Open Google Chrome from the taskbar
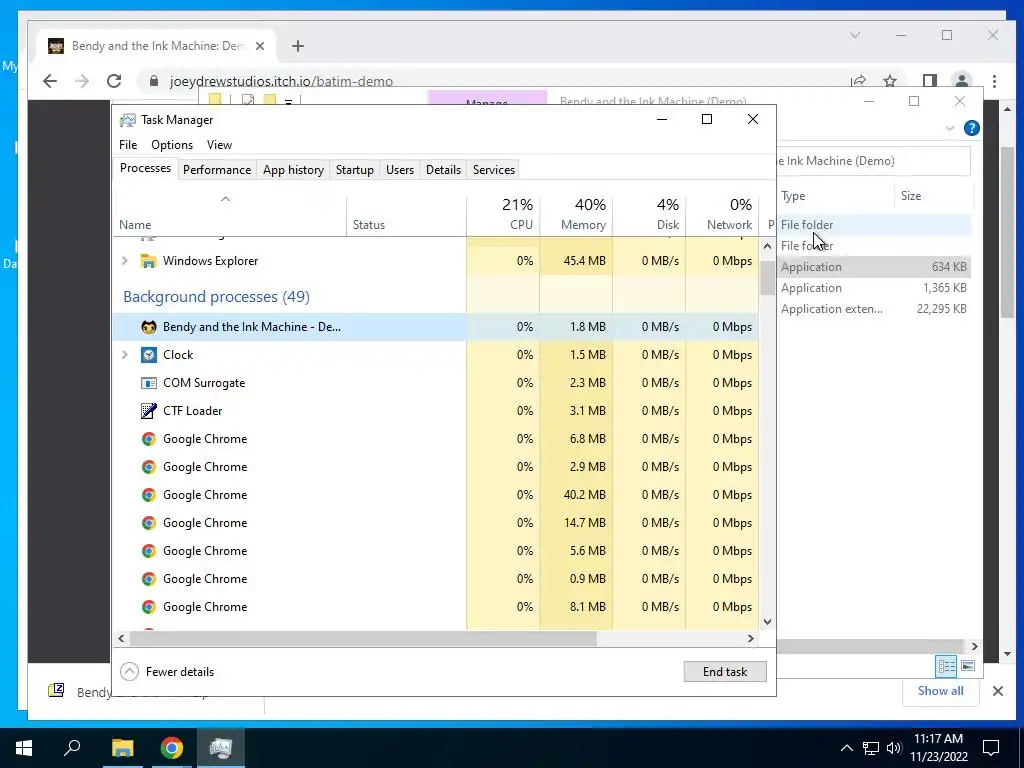 tap(172, 748)
